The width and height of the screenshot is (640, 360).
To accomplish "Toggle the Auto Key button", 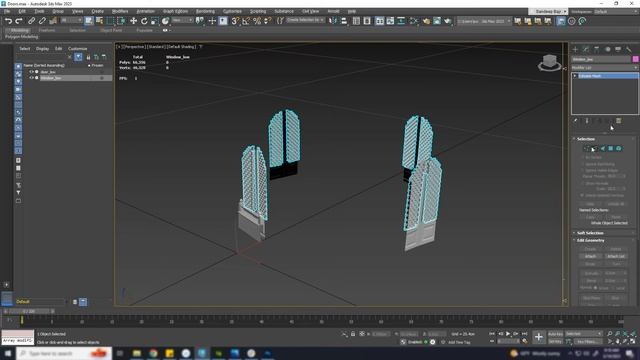I will click(x=555, y=334).
